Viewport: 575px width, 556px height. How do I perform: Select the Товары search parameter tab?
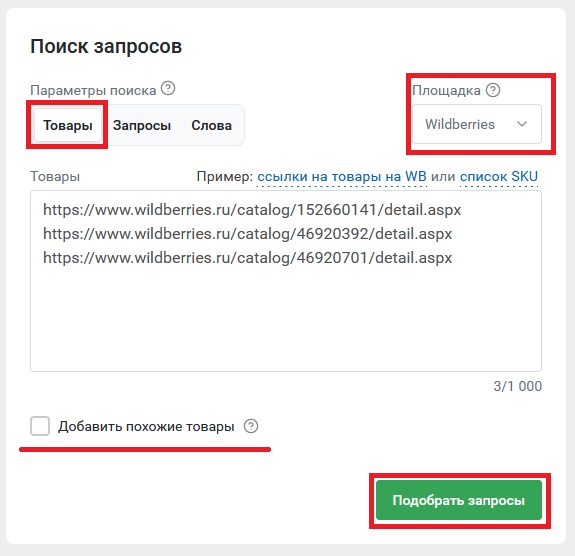click(x=68, y=125)
